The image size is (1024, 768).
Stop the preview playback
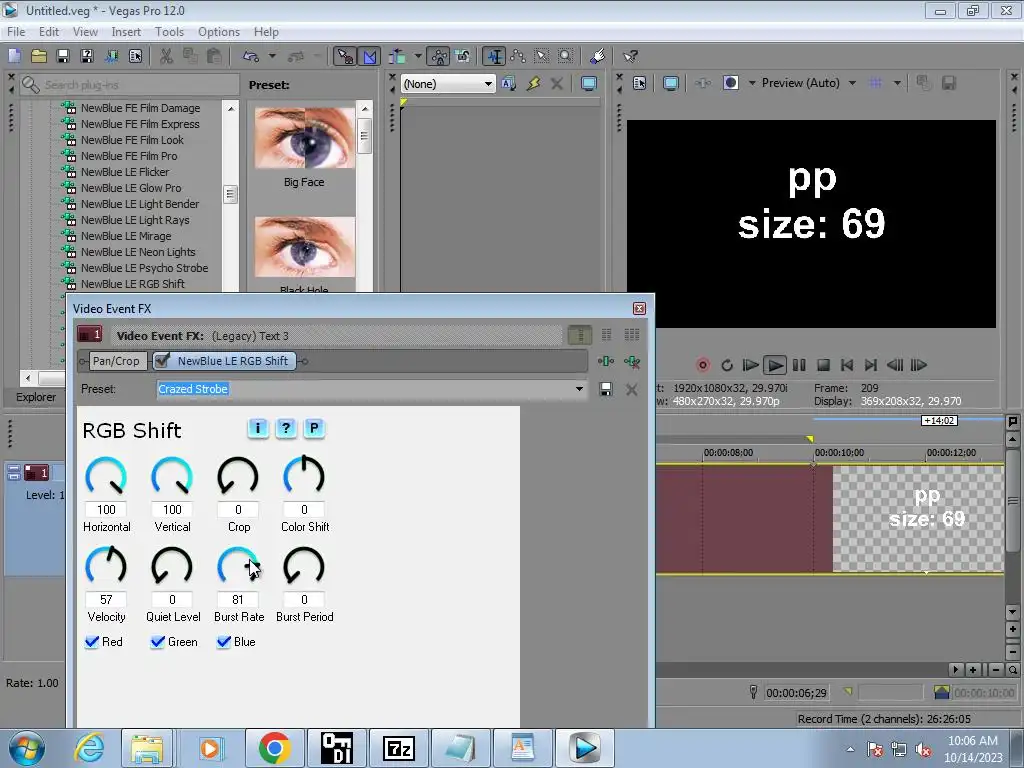point(824,365)
